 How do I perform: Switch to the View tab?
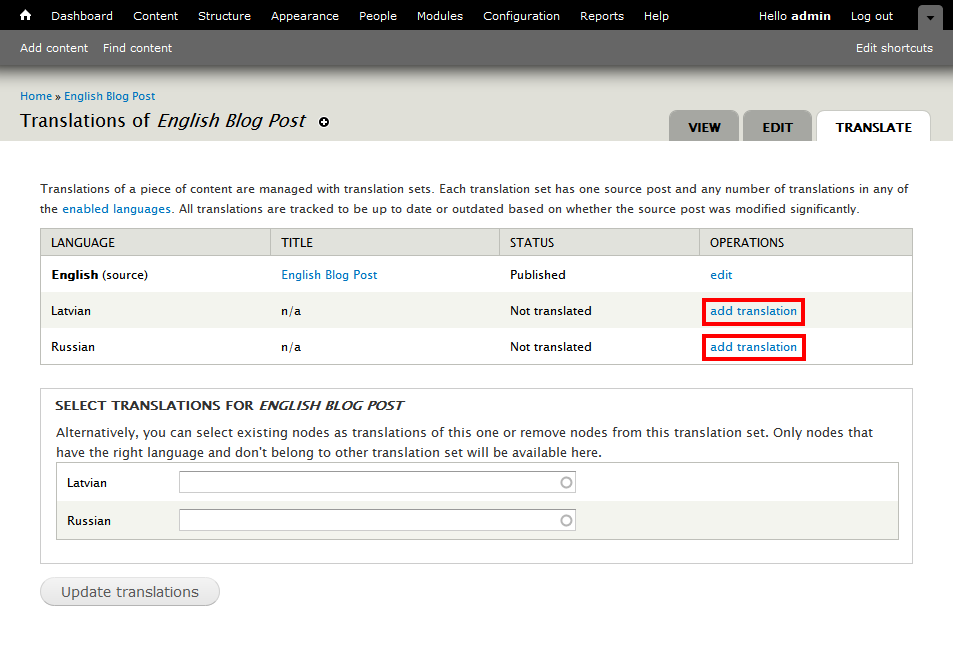click(x=704, y=127)
